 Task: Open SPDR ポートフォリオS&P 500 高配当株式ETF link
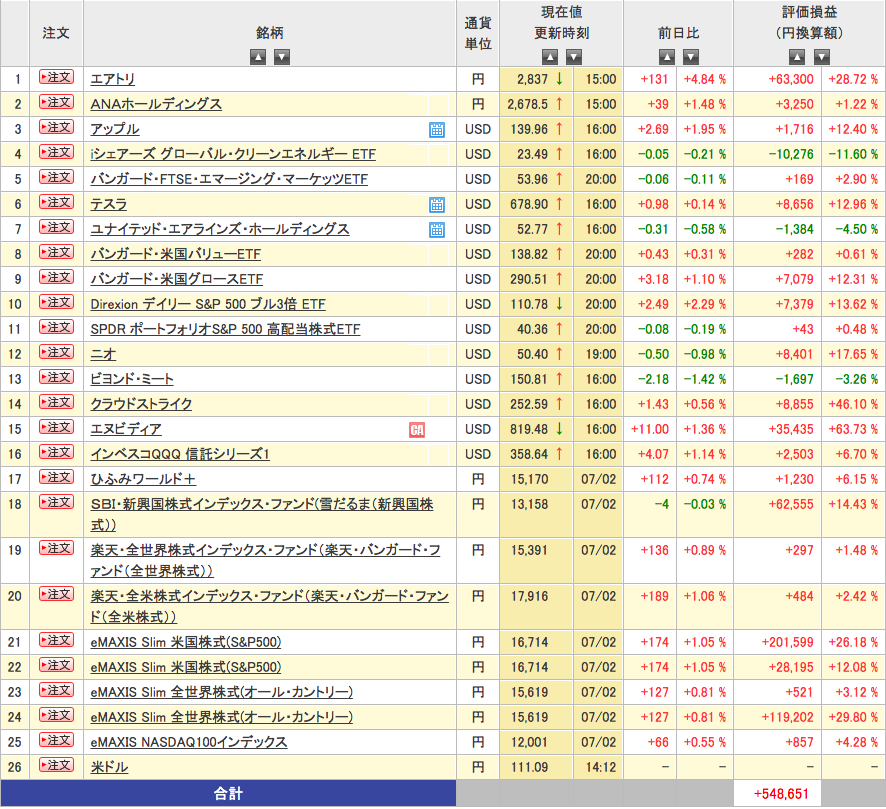pos(225,329)
